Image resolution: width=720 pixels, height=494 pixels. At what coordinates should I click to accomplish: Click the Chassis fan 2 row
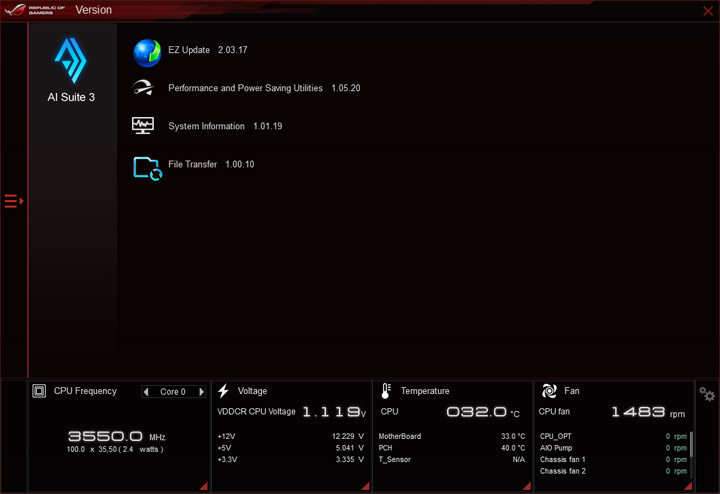[x=613, y=471]
